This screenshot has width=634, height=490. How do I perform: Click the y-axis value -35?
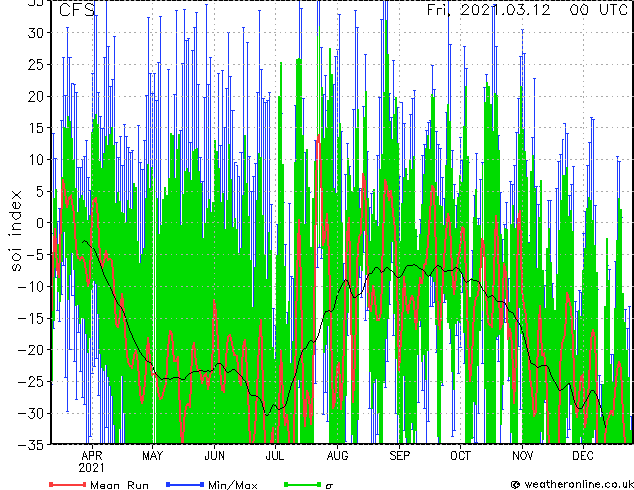pos(32,445)
